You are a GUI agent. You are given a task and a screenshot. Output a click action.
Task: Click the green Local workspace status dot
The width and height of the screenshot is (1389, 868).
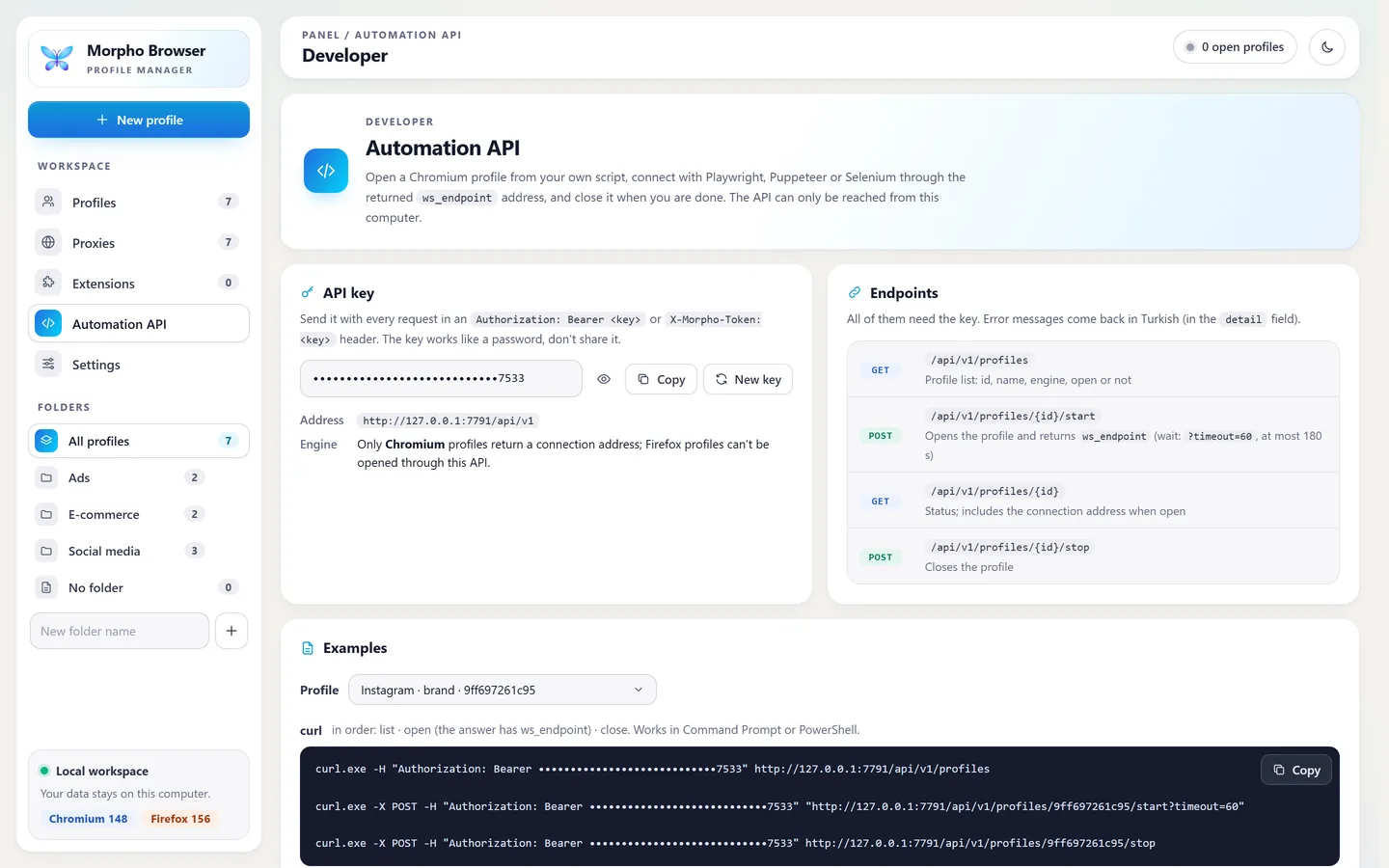(x=44, y=771)
